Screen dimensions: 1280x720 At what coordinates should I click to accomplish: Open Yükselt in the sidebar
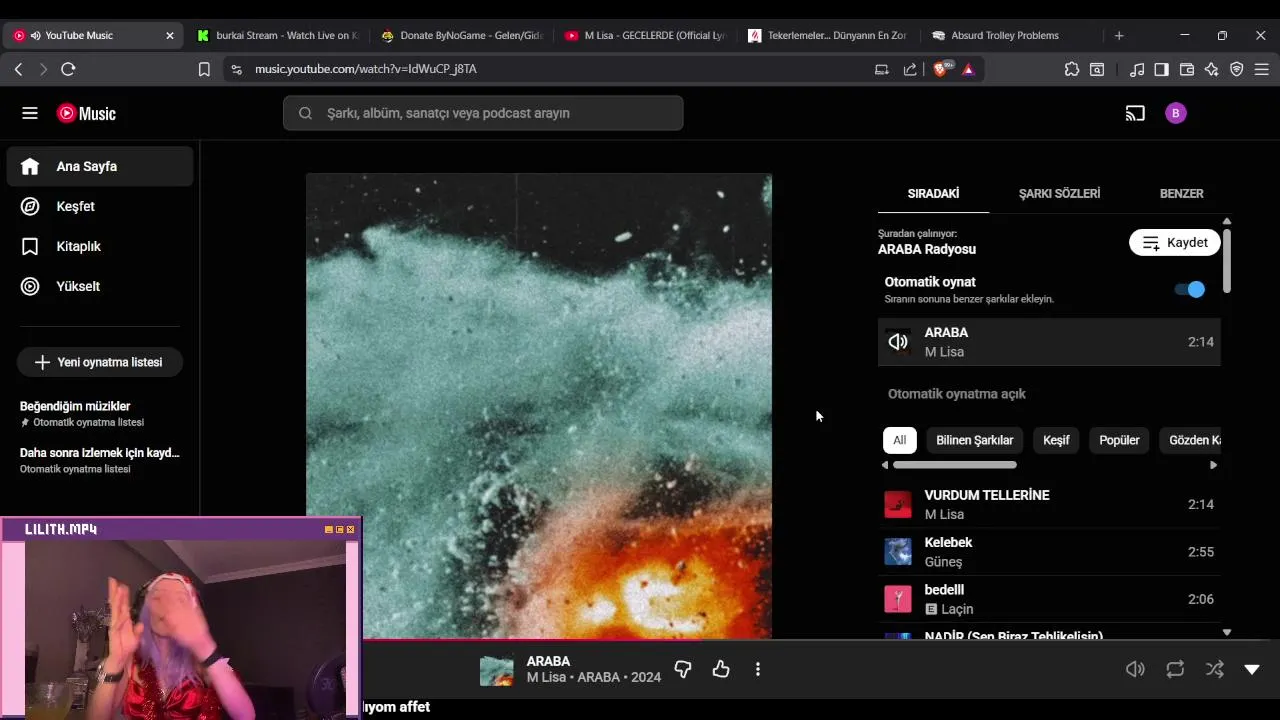click(x=100, y=286)
